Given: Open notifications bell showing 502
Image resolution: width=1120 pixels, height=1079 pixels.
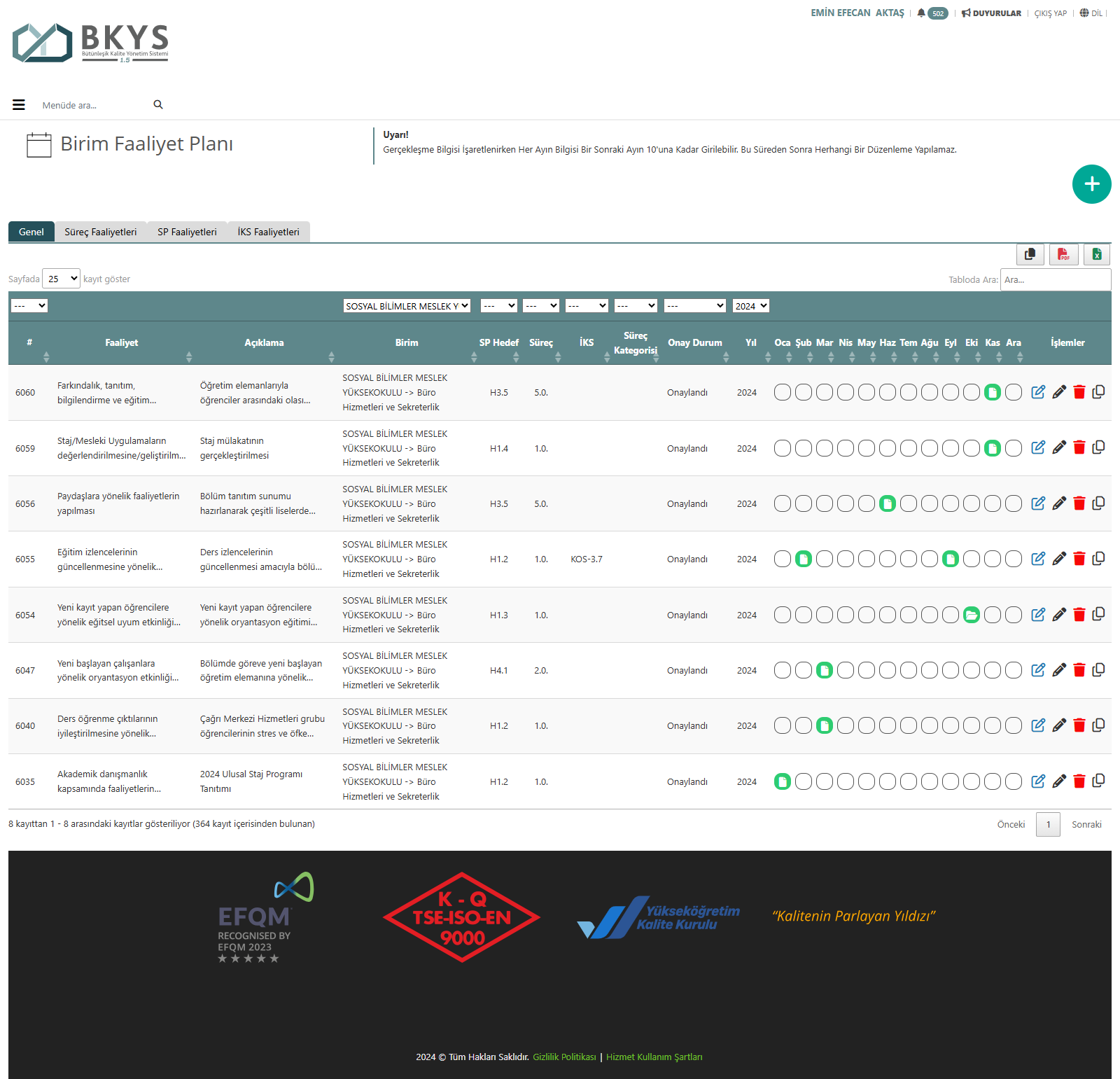Looking at the screenshot, I should [932, 13].
